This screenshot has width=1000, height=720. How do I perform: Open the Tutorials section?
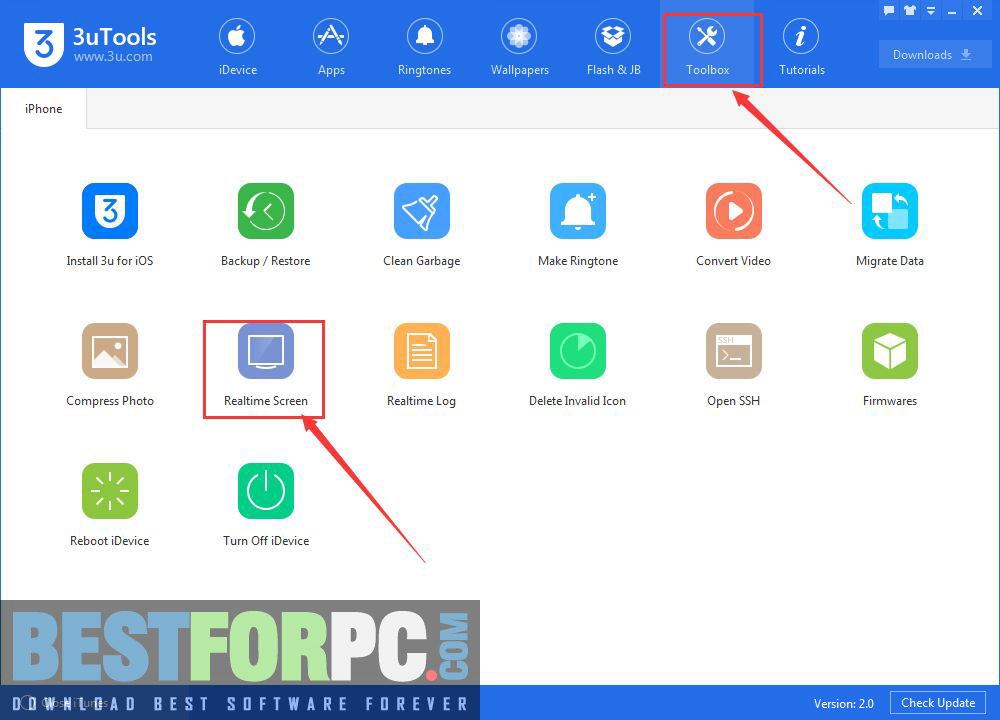point(802,48)
